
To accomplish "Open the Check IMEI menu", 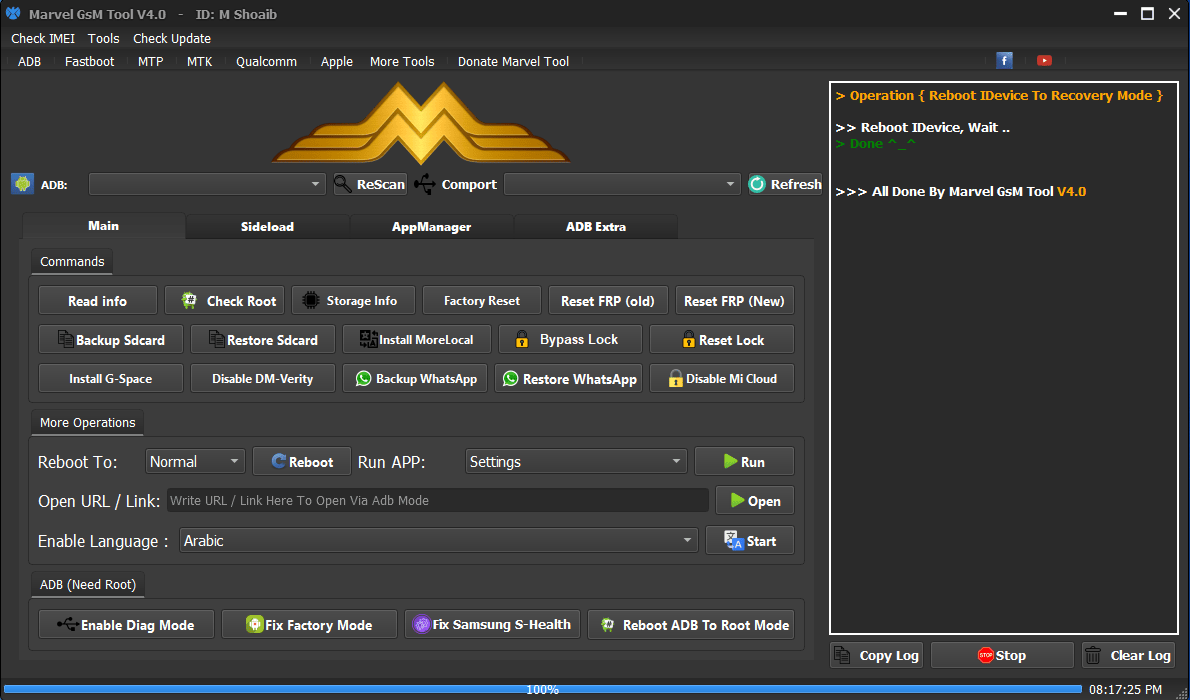I will (42, 38).
